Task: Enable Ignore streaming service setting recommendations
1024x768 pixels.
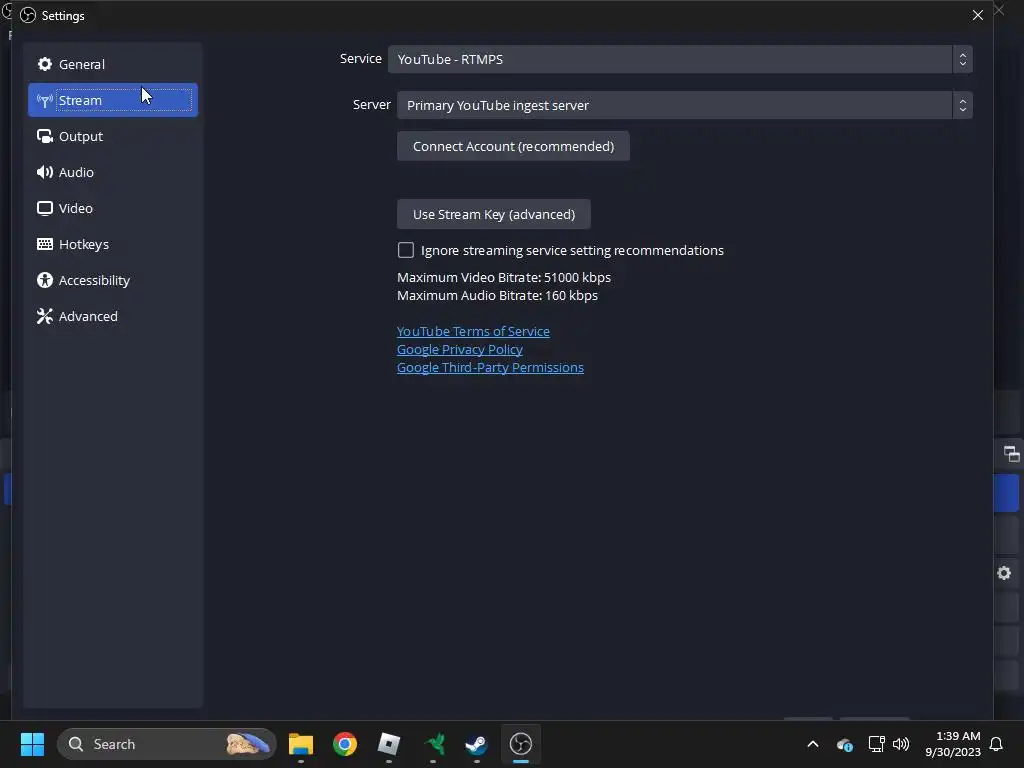Action: pos(406,250)
